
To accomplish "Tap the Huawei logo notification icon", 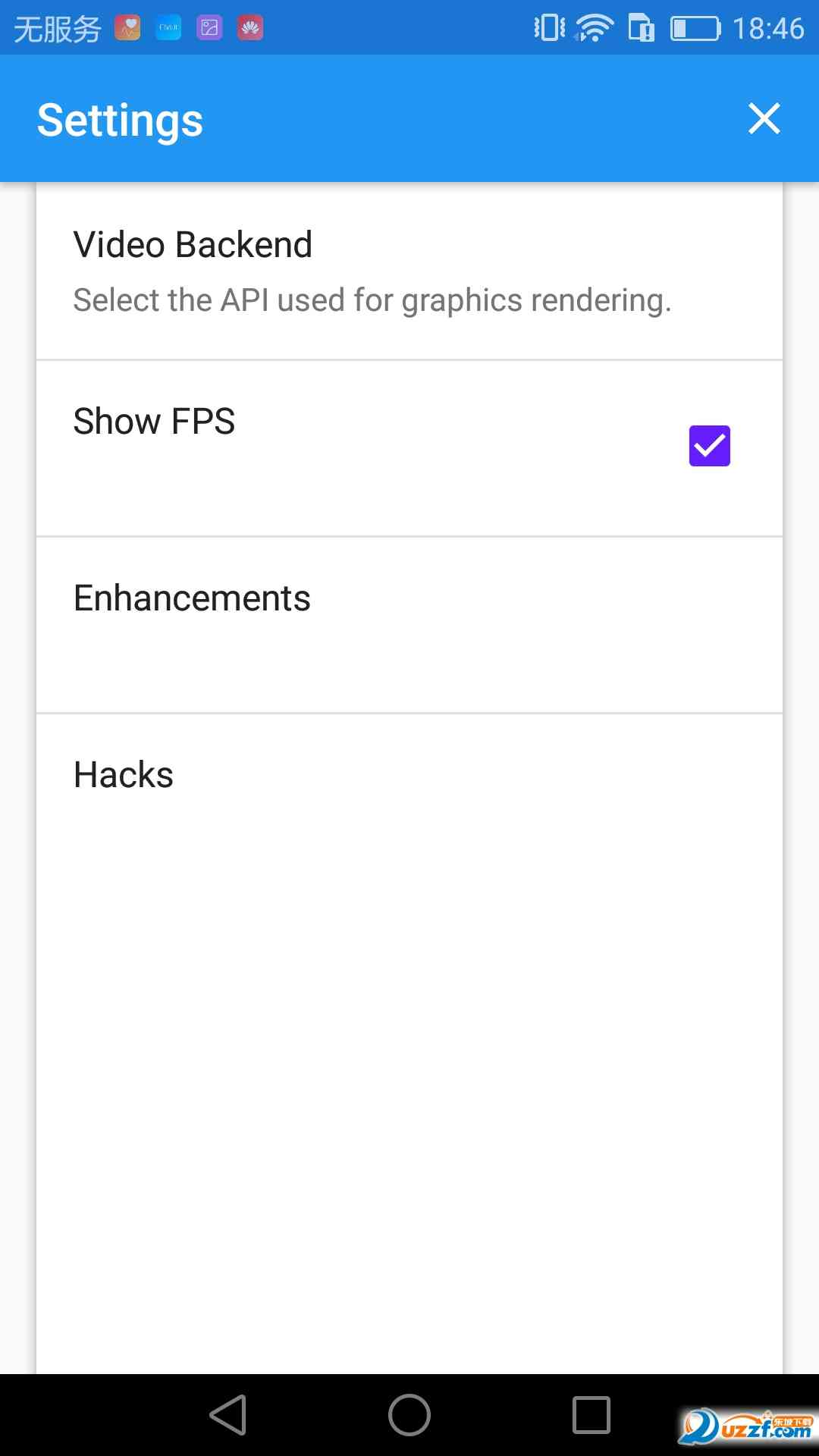I will coord(250,28).
